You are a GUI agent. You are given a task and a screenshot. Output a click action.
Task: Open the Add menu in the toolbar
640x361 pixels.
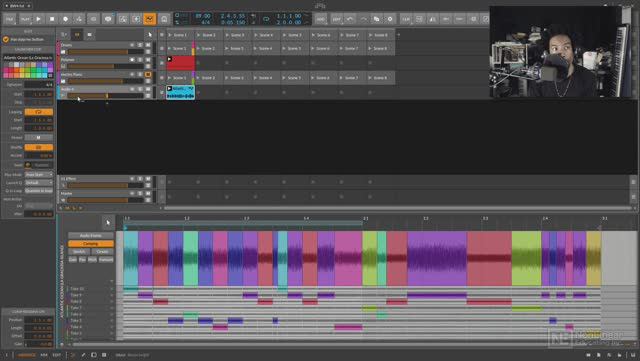coord(321,19)
